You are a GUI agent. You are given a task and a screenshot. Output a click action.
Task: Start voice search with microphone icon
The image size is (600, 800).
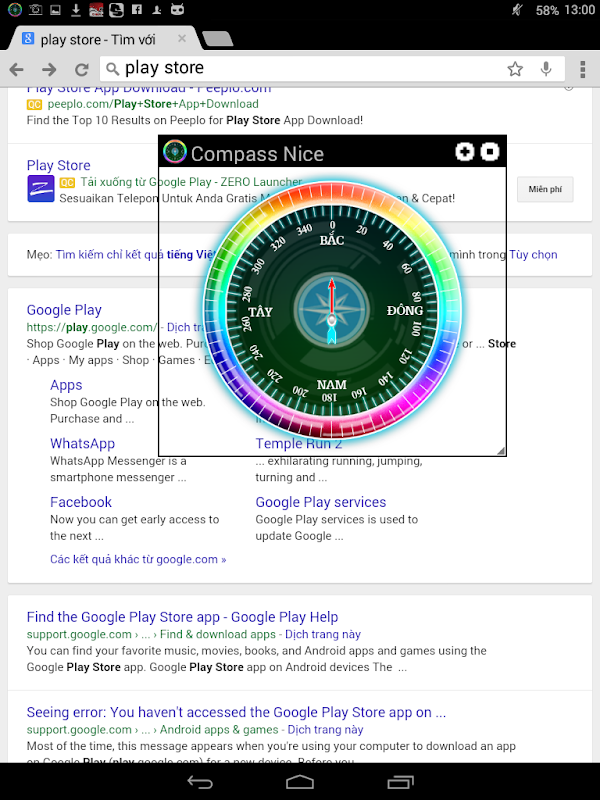click(x=546, y=69)
